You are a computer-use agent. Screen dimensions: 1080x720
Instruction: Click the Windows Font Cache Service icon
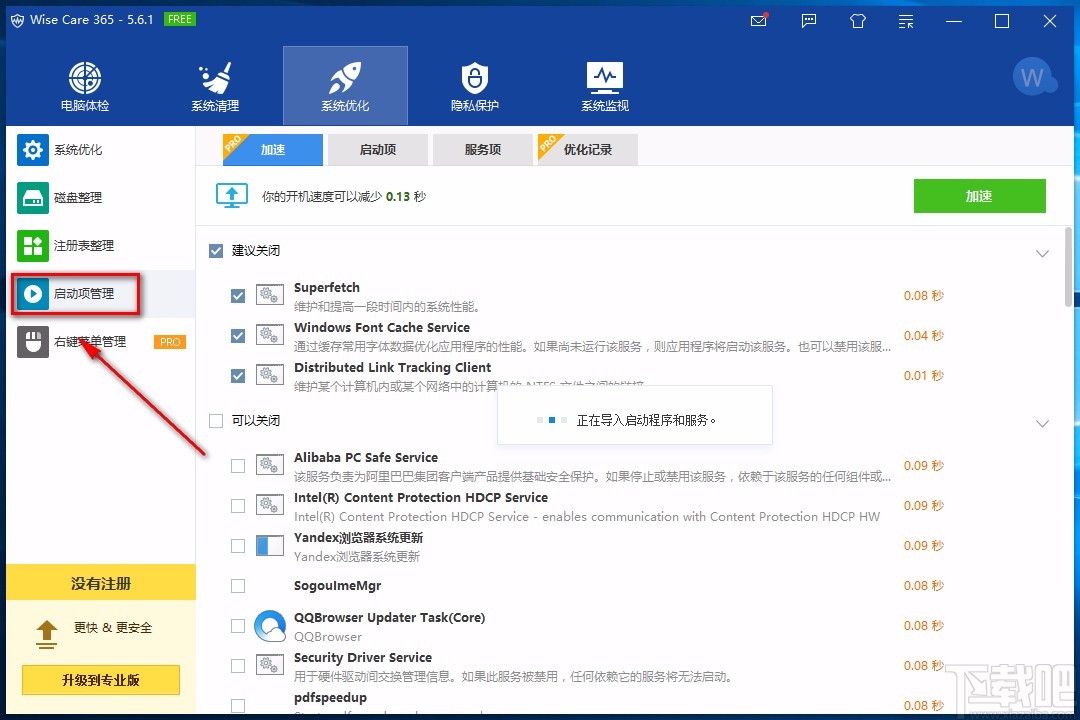pyautogui.click(x=269, y=335)
